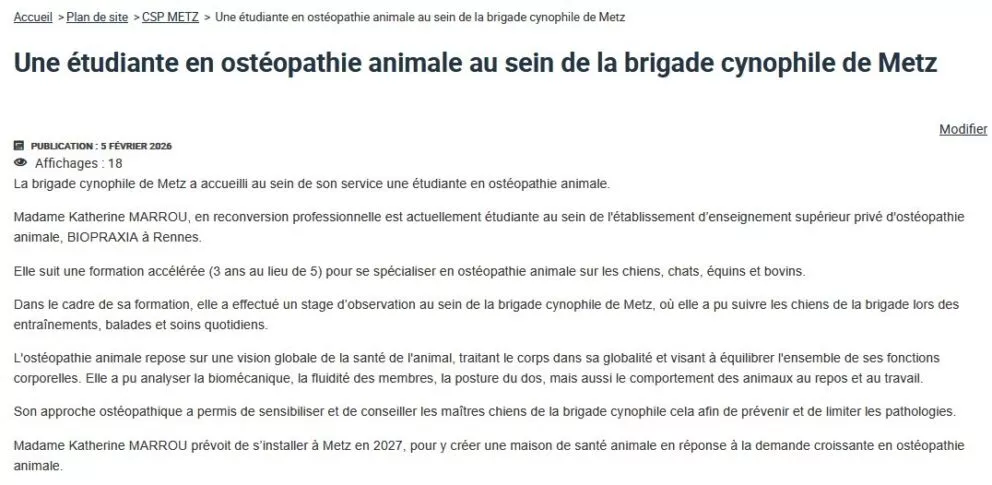Click the calendar icon beside the publication date
Image resolution: width=992 pixels, height=485 pixels.
19,146
